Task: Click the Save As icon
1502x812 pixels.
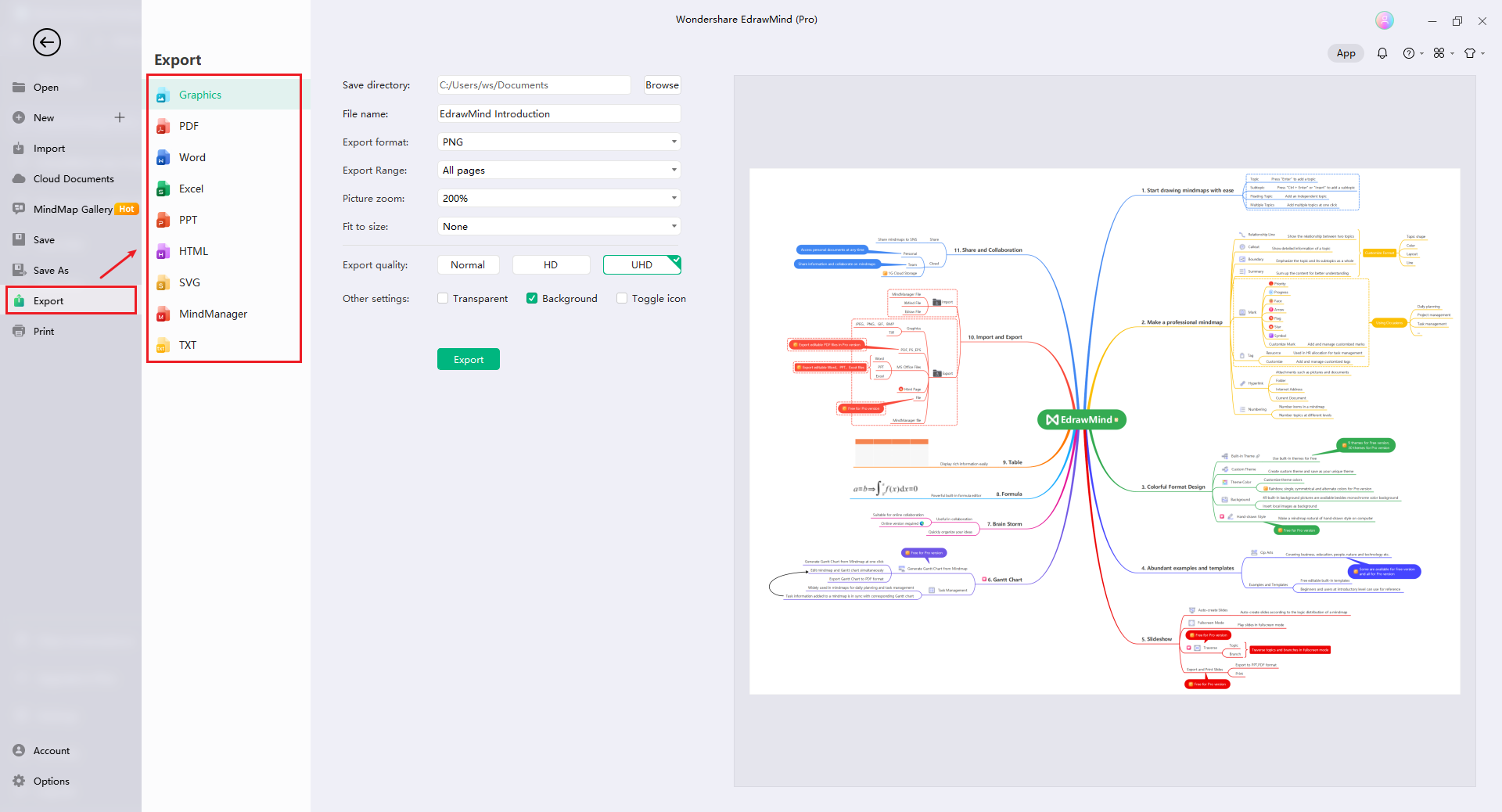Action: pos(19,270)
